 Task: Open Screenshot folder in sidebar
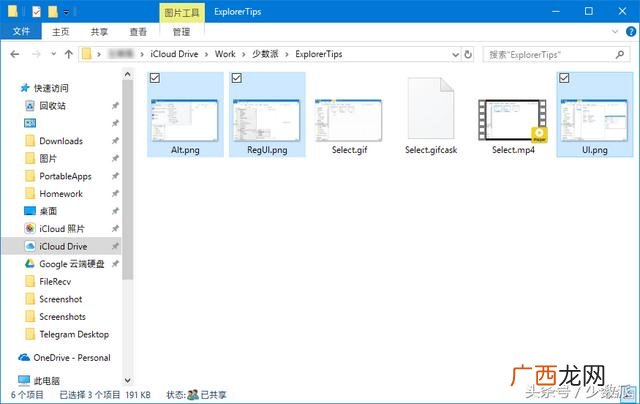[60, 299]
